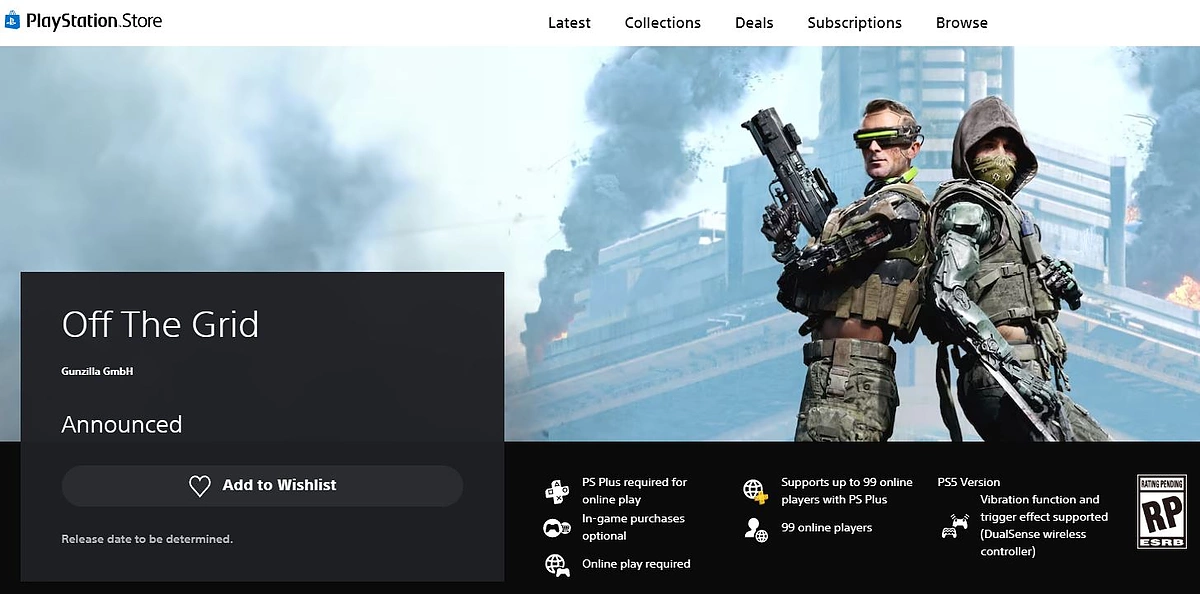Screen dimensions: 1200x594
Task: Click '99 online players' text
Action: tap(826, 528)
